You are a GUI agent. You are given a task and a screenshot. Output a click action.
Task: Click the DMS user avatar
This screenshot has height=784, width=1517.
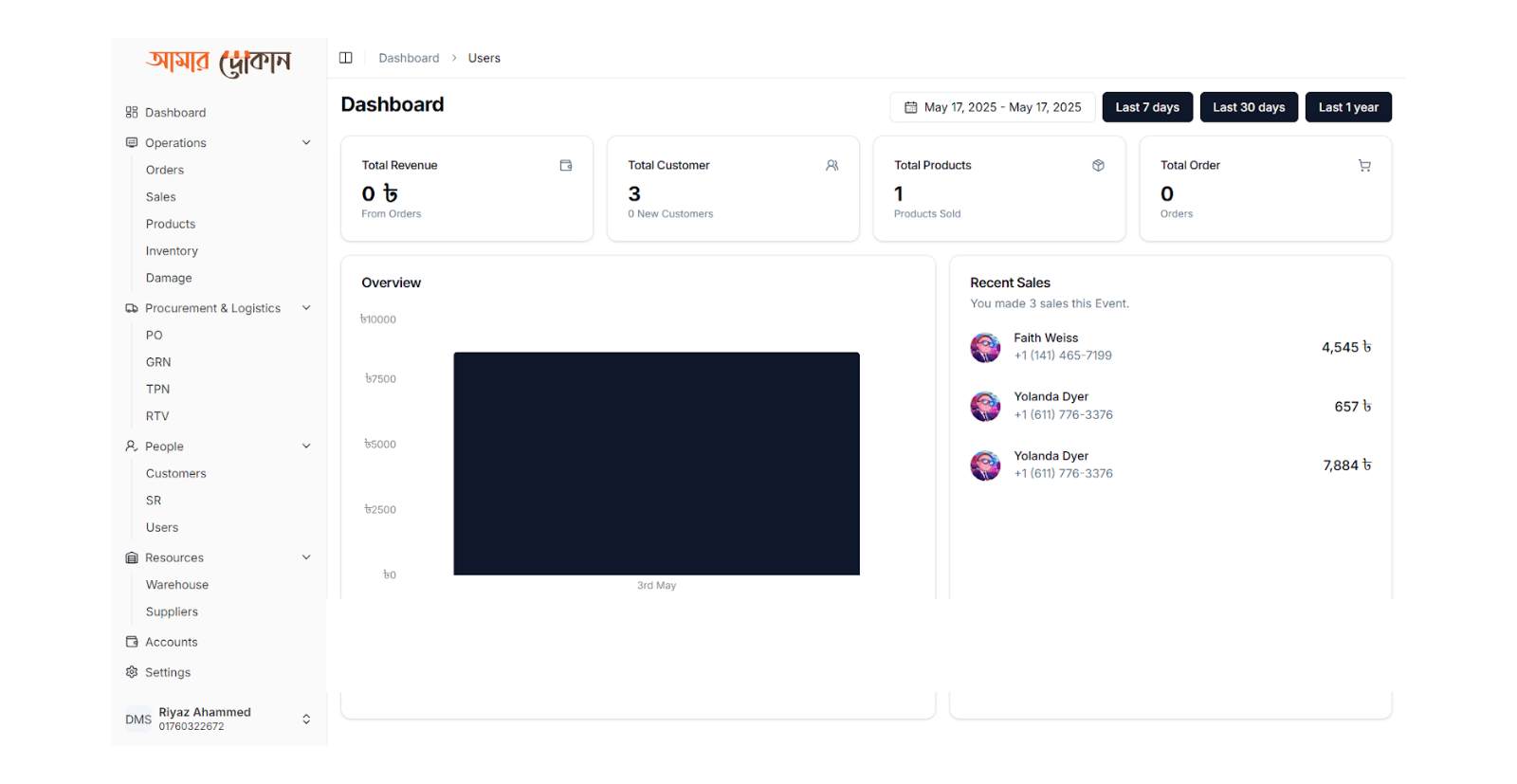(138, 720)
